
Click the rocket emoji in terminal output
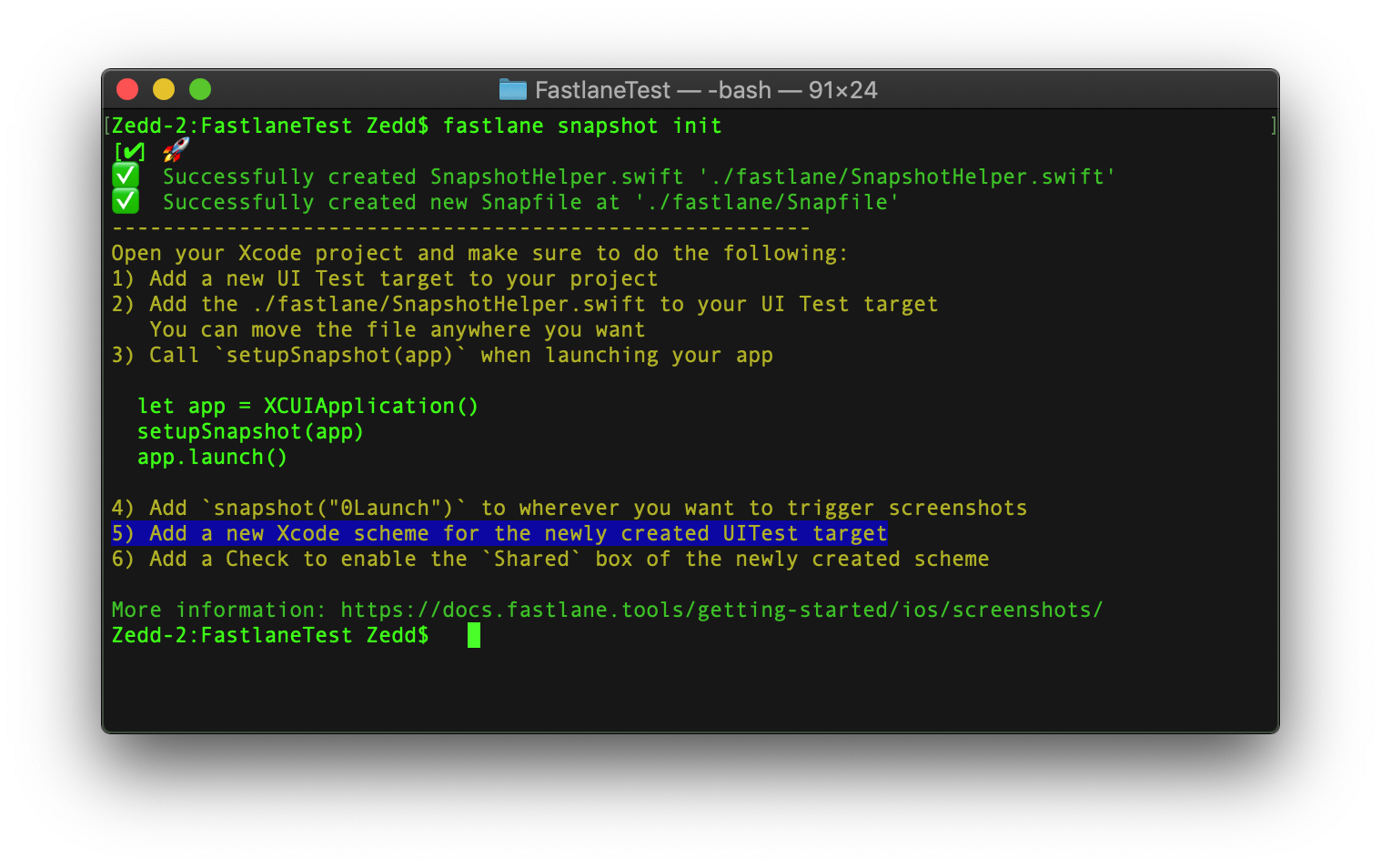click(x=176, y=150)
